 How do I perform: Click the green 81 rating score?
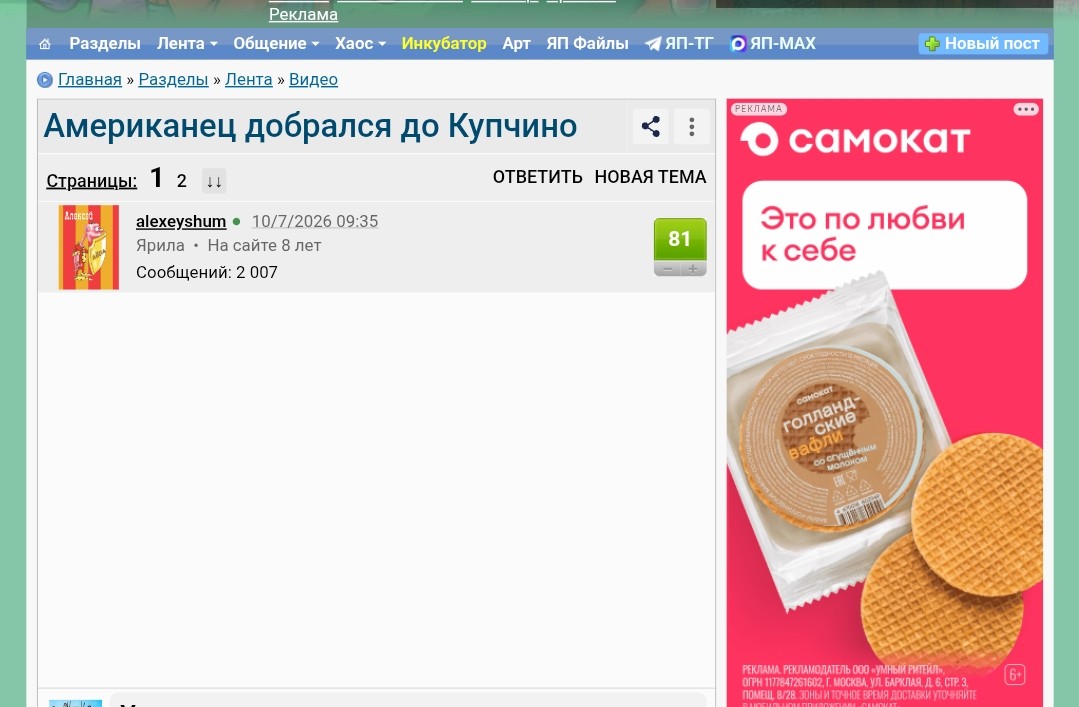680,239
